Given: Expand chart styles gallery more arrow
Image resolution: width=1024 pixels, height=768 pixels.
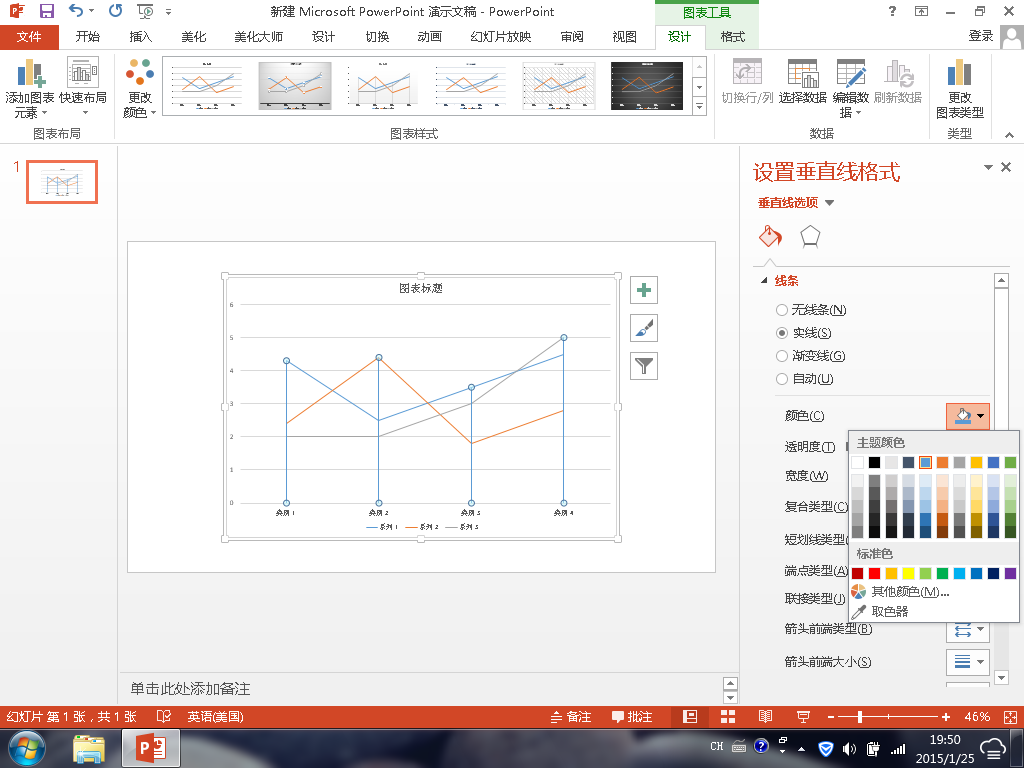Looking at the screenshot, I should pyautogui.click(x=699, y=106).
